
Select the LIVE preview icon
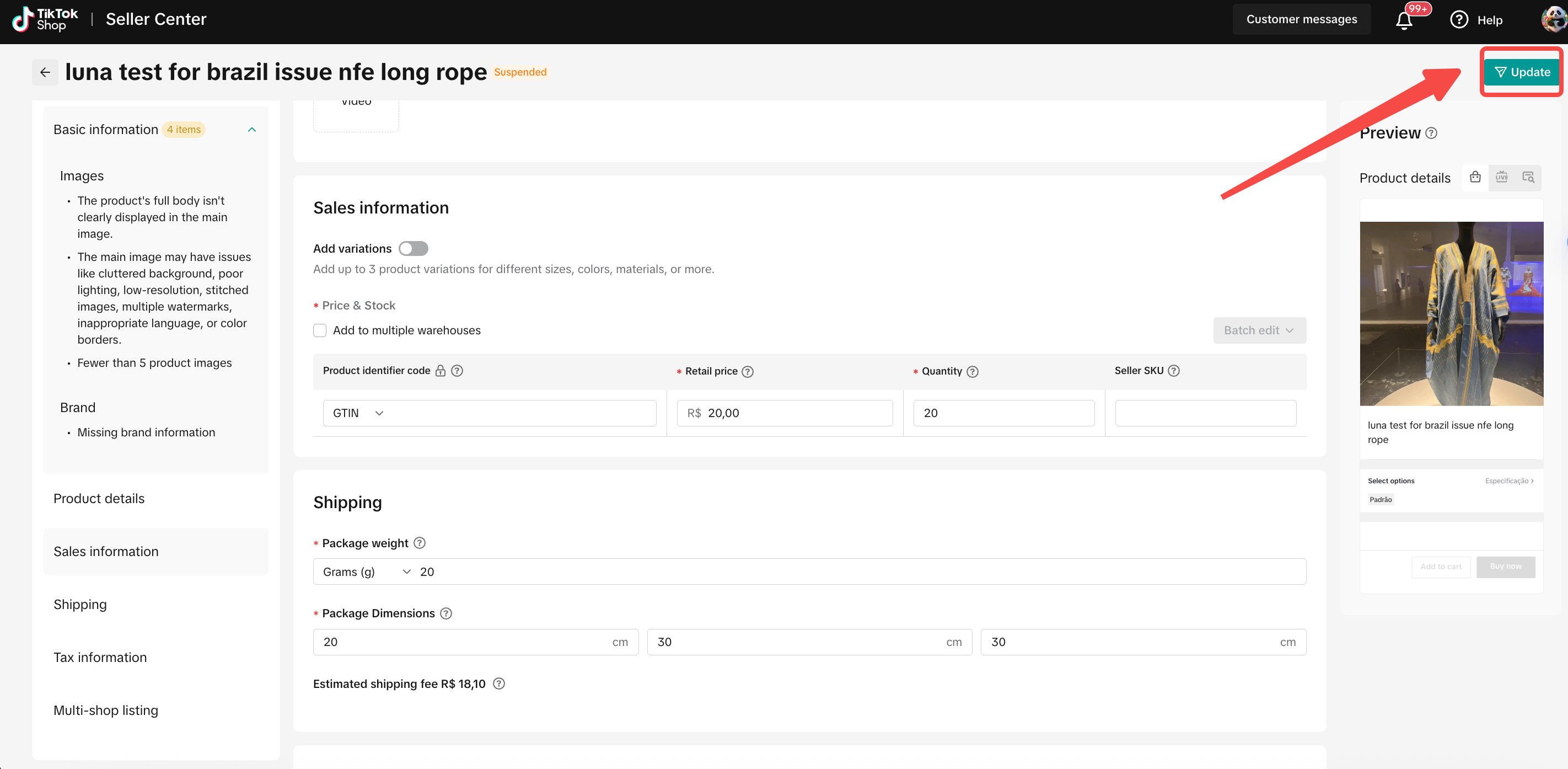(x=1502, y=177)
